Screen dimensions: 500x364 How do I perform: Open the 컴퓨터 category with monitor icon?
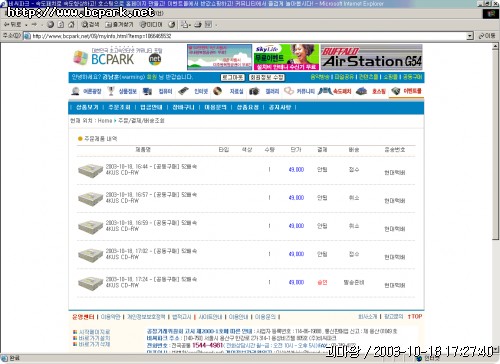pyautogui.click(x=157, y=91)
